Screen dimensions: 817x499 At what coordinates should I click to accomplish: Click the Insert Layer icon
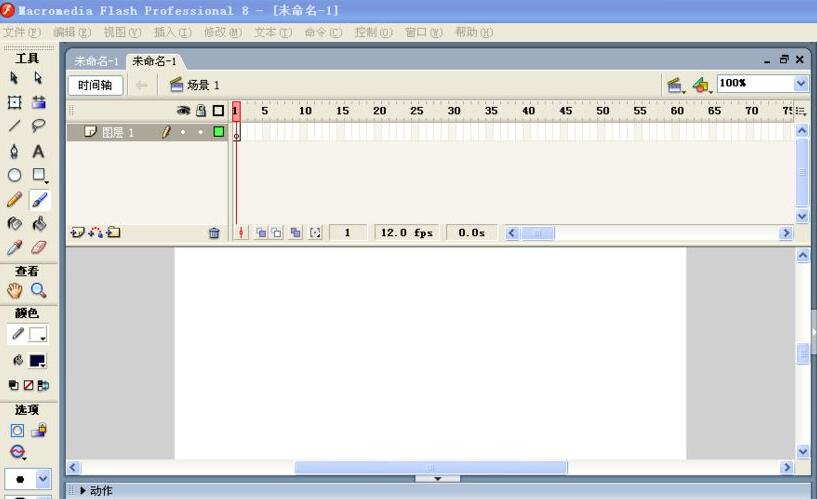point(77,232)
